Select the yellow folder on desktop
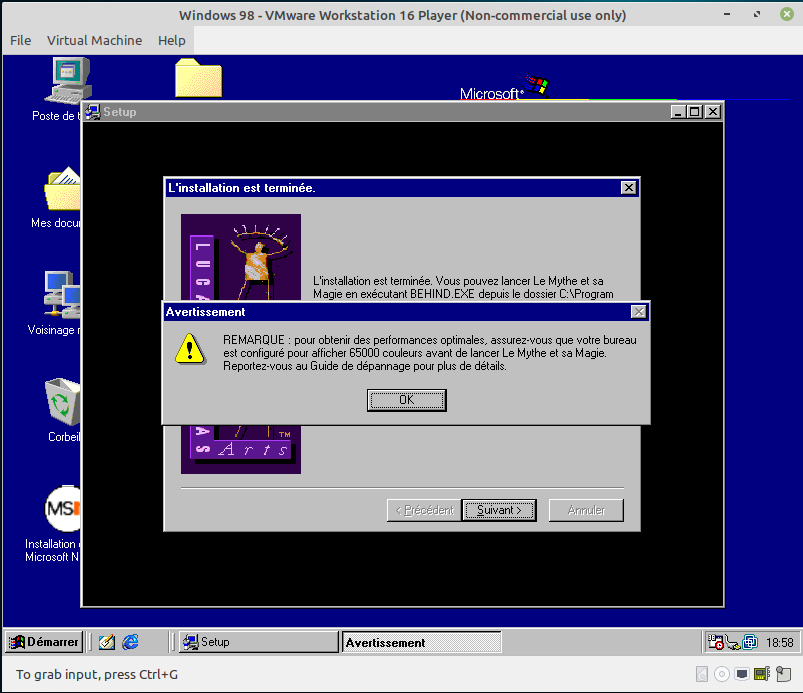 click(x=198, y=78)
